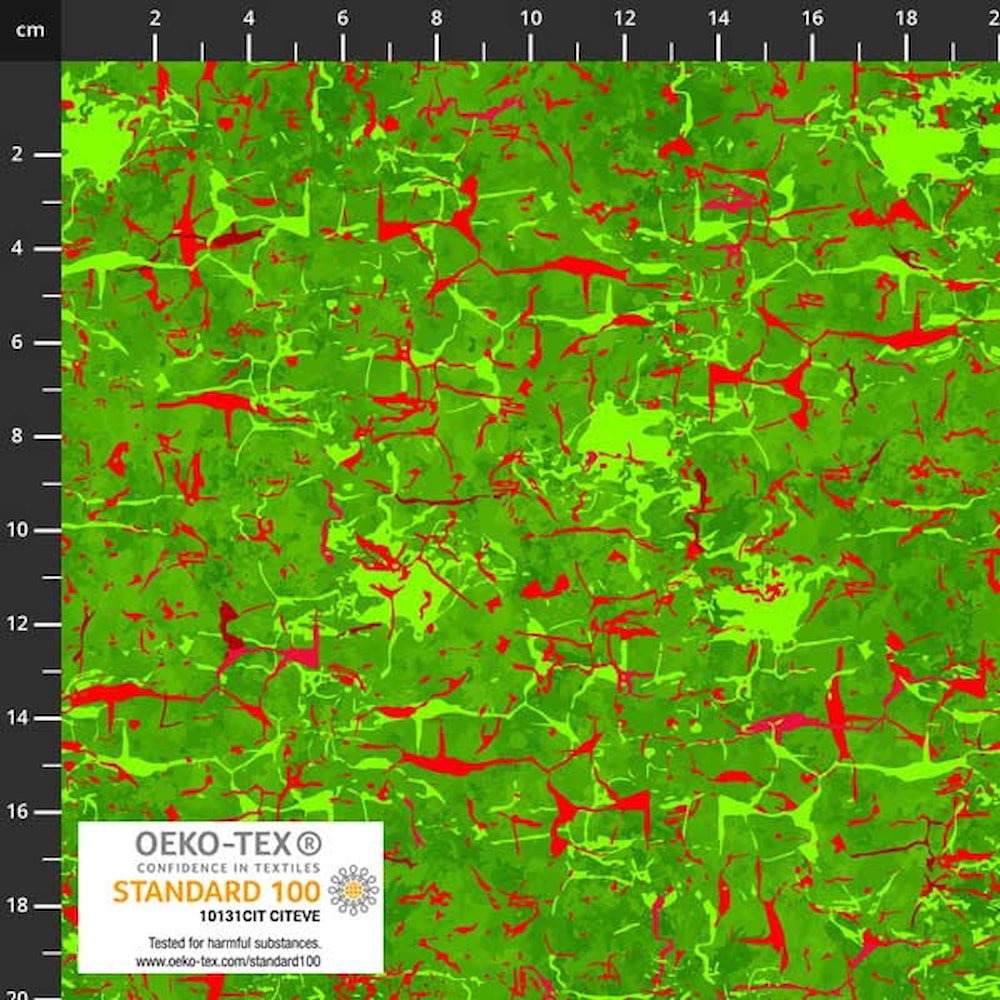Expand the CONFIDENCE IN TEXTILES section
The width and height of the screenshot is (1000, 1000).
[x=228, y=868]
